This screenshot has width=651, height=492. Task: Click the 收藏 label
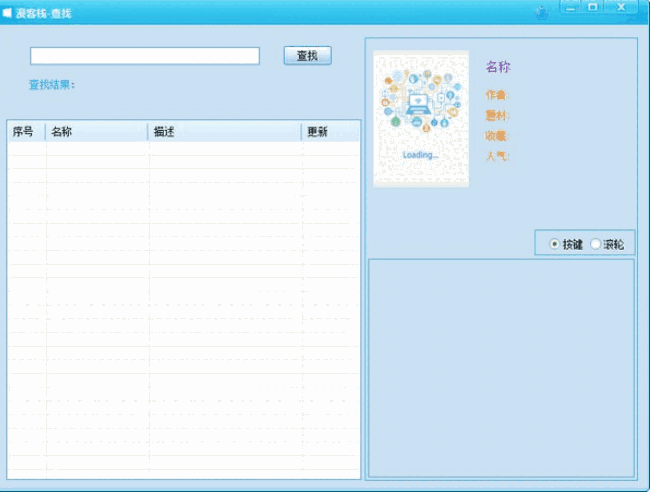coord(497,136)
